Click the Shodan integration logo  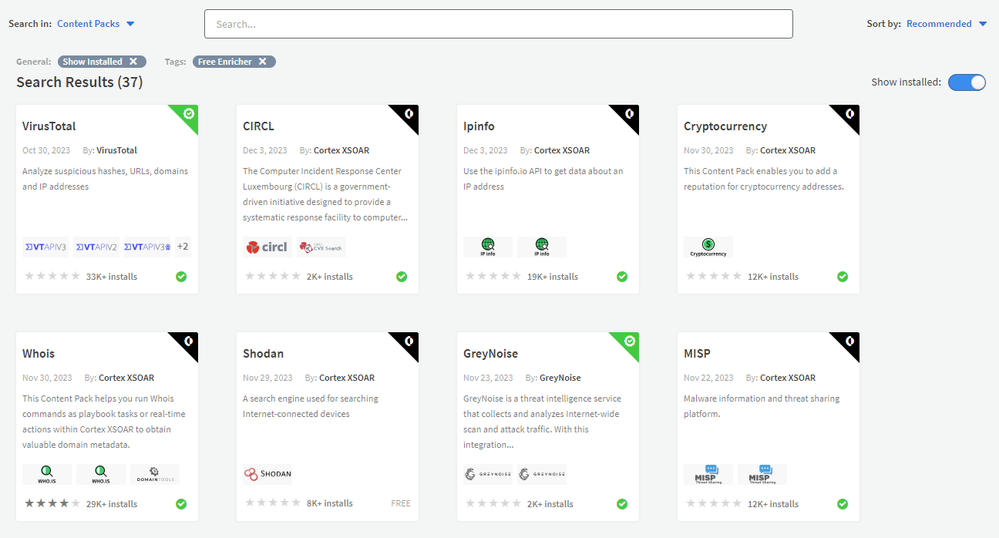coord(267,474)
